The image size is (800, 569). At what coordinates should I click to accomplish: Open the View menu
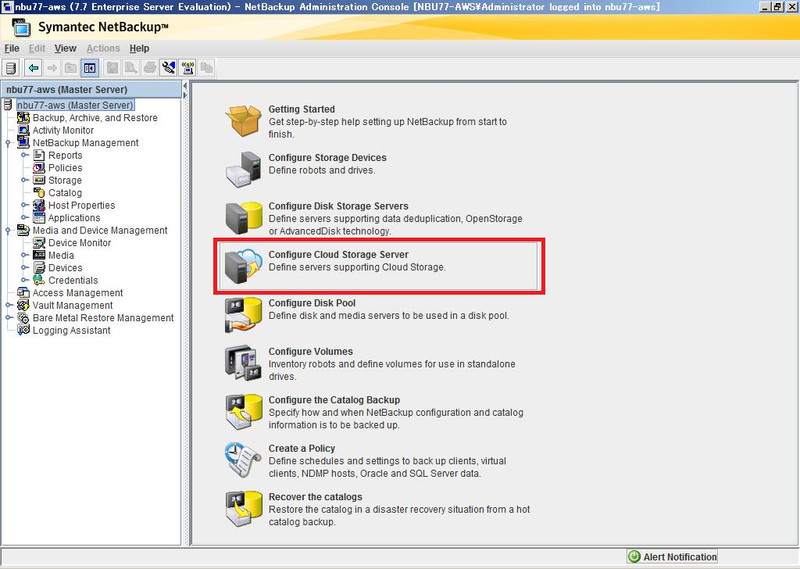[65, 48]
